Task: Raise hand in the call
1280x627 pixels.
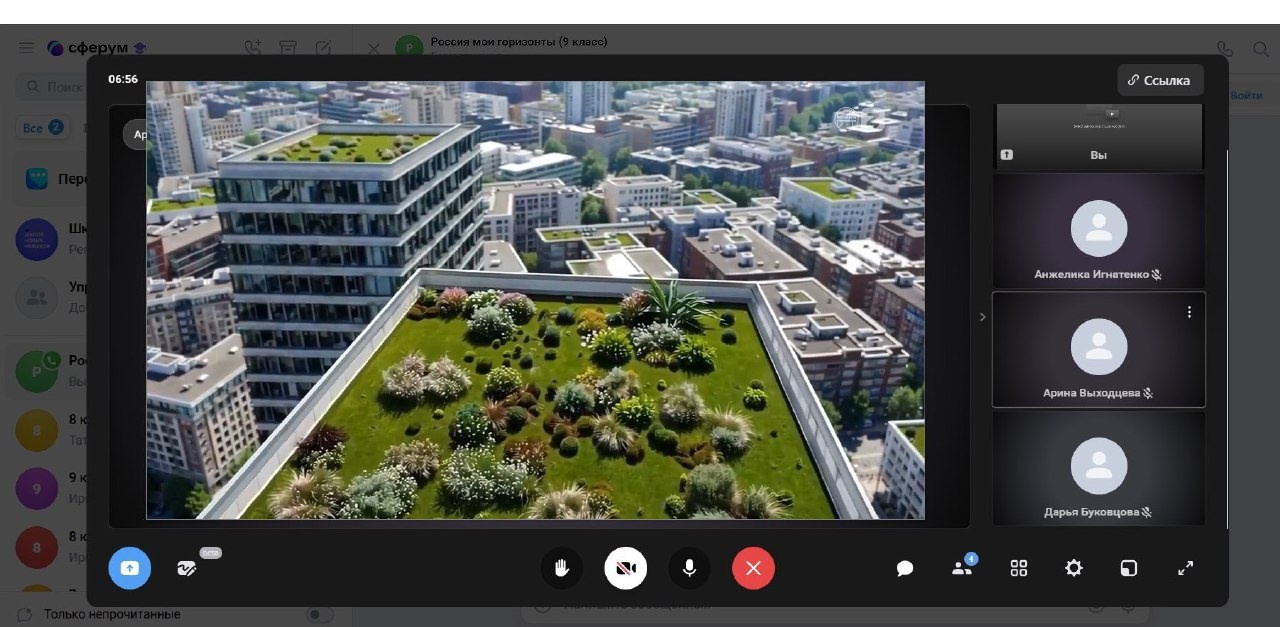Action: pyautogui.click(x=562, y=568)
